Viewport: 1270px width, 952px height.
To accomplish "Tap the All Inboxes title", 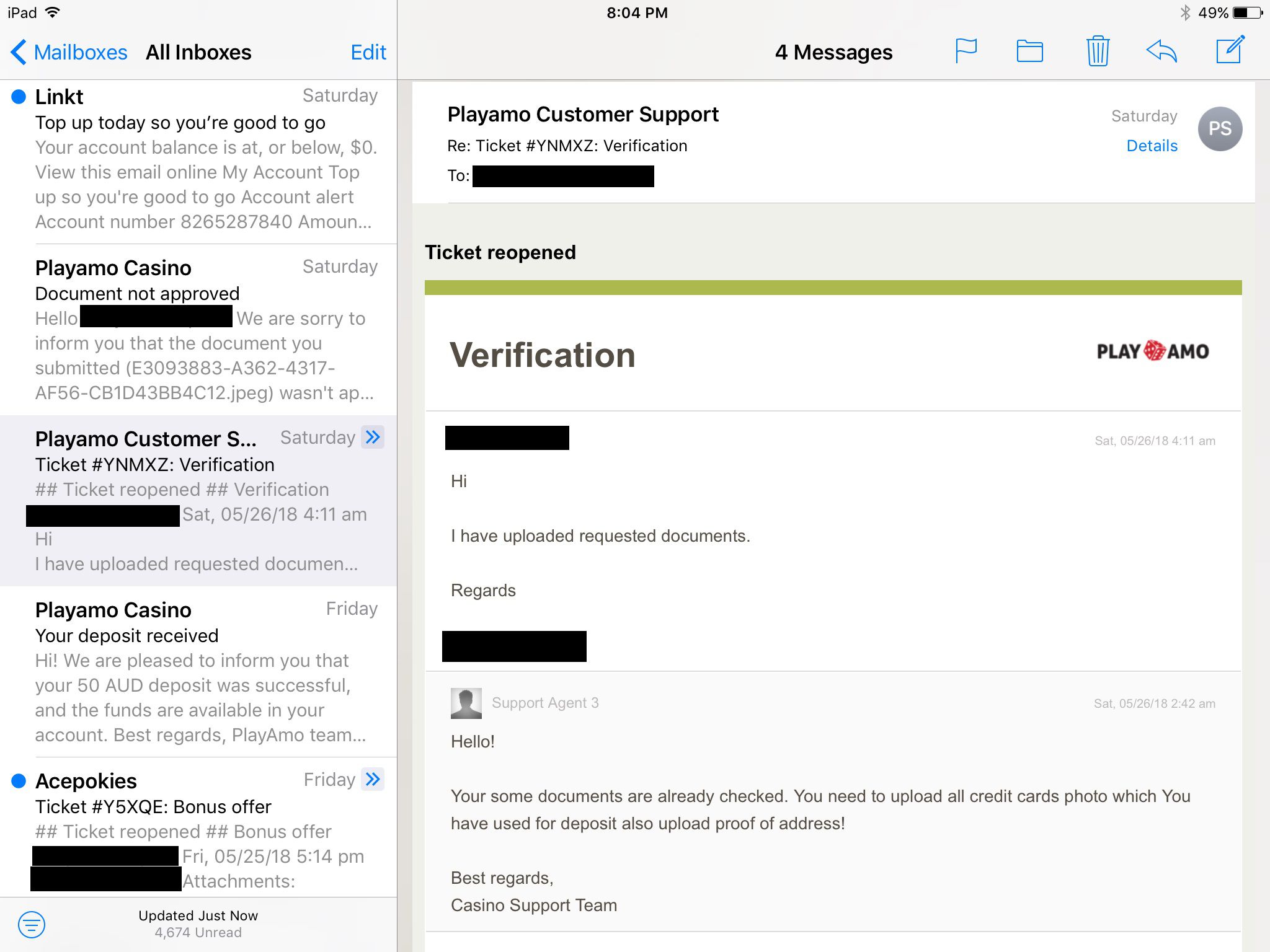I will [198, 52].
